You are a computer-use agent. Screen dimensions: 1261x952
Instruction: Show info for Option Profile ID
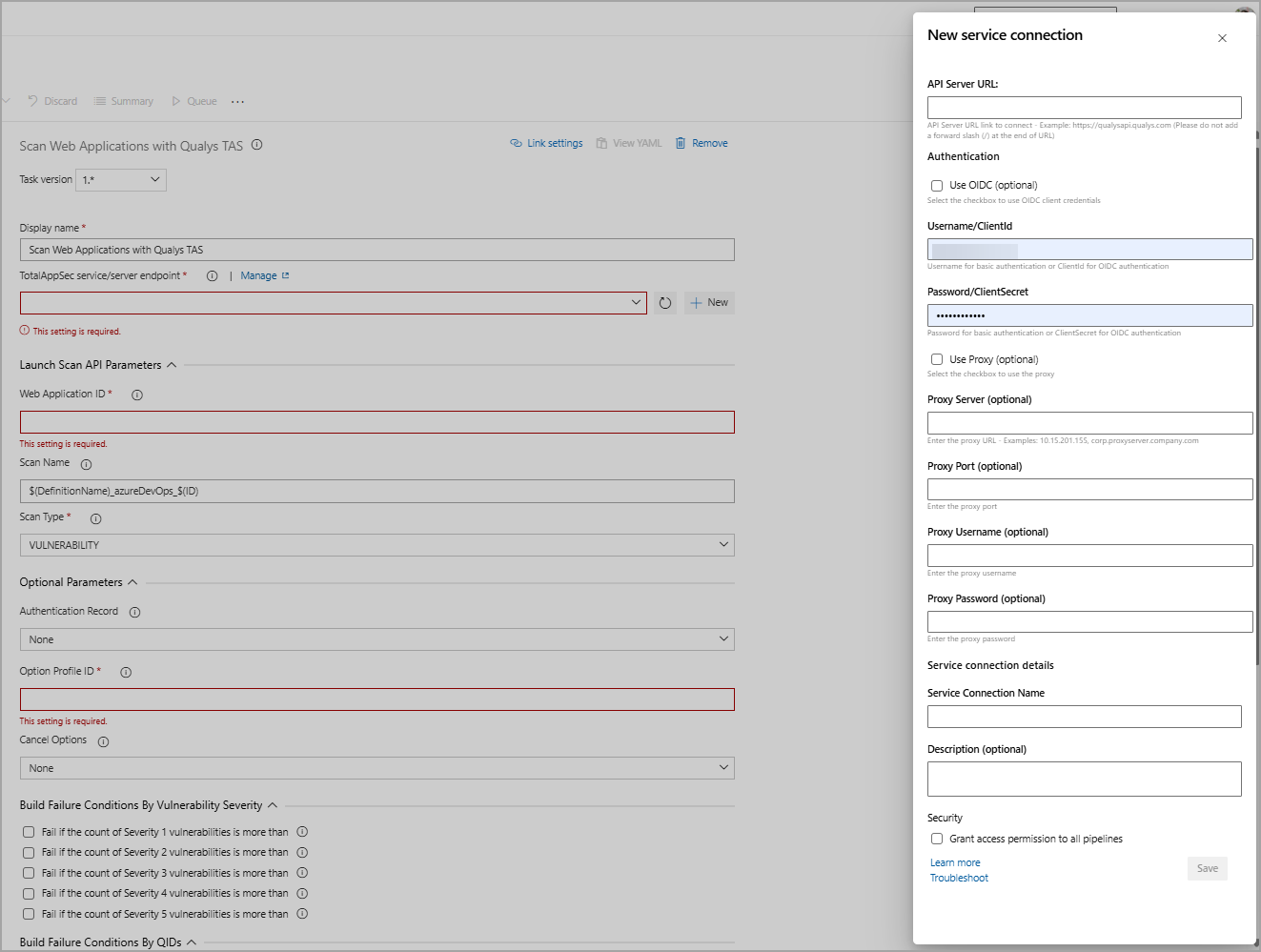[126, 672]
